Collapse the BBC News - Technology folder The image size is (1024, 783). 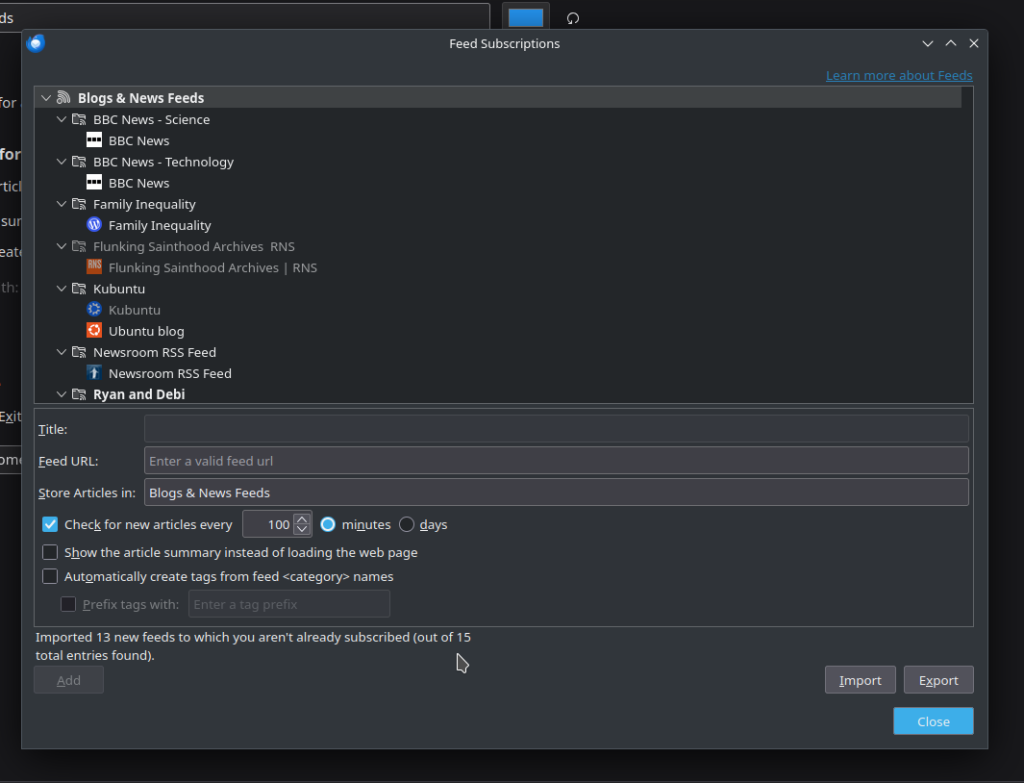62,162
